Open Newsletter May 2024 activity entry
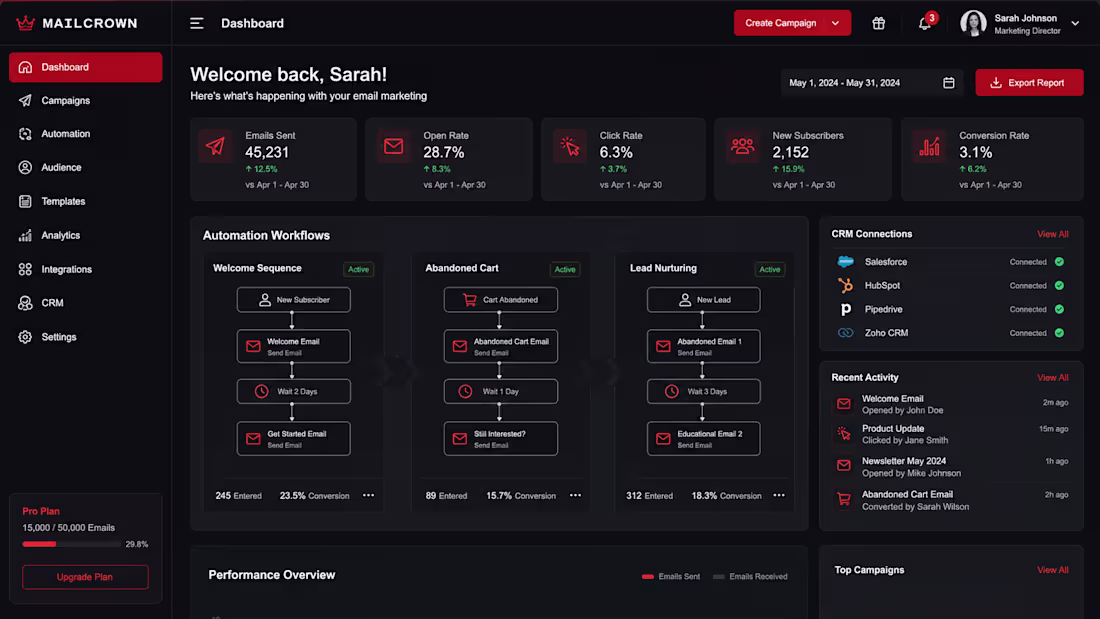 click(x=951, y=467)
